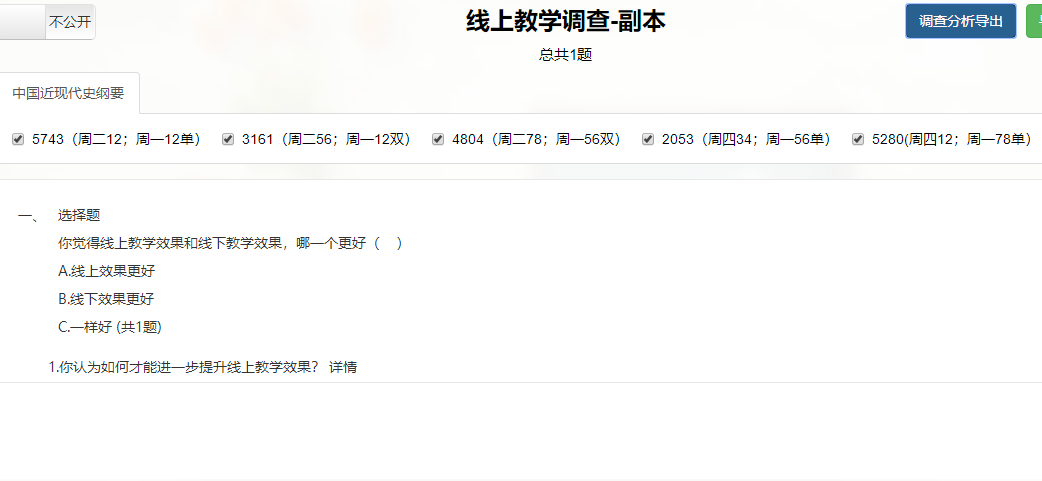Toggle the 2053 class checkbox
1042x481 pixels.
tap(648, 140)
